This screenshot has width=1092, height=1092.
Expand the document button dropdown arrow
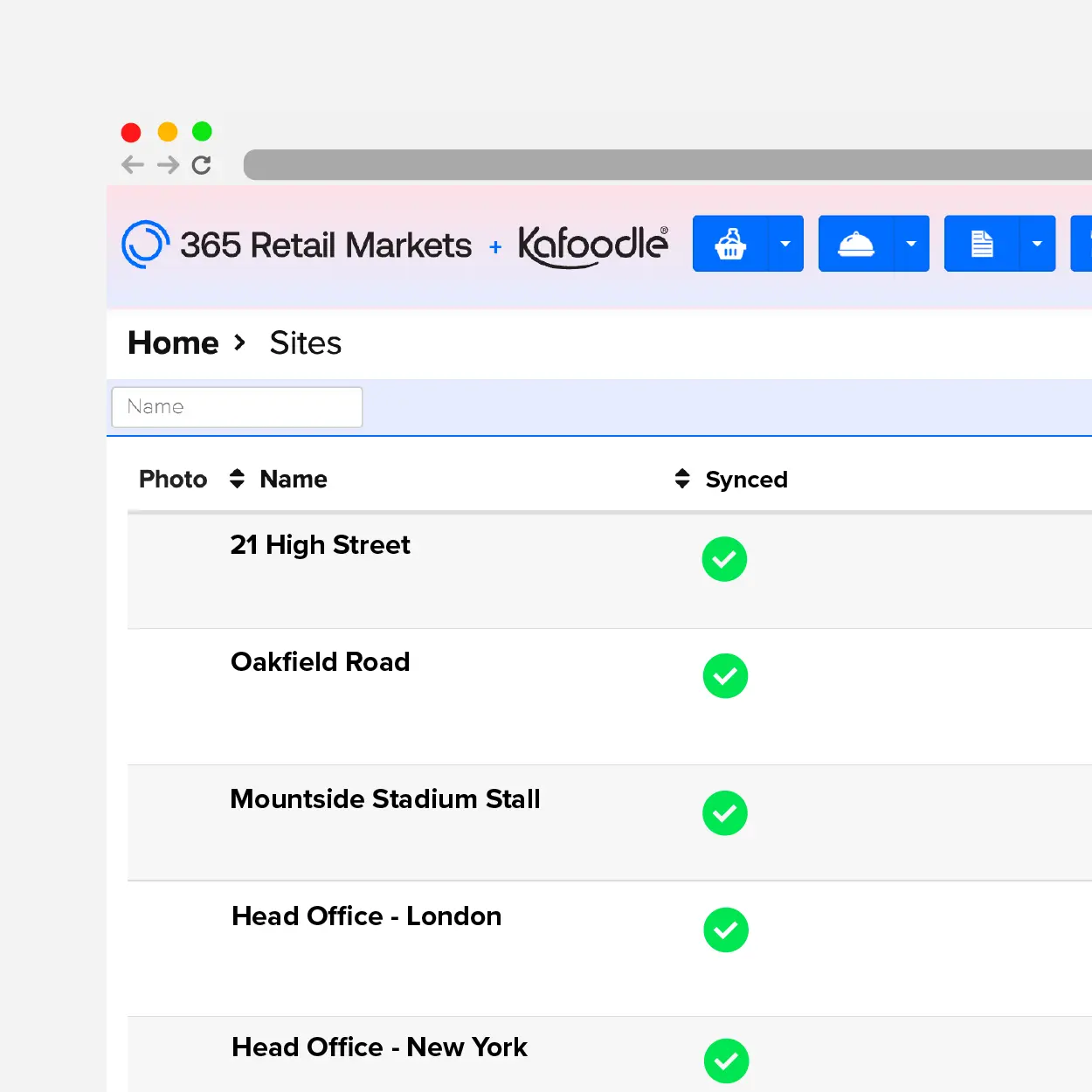(1037, 244)
